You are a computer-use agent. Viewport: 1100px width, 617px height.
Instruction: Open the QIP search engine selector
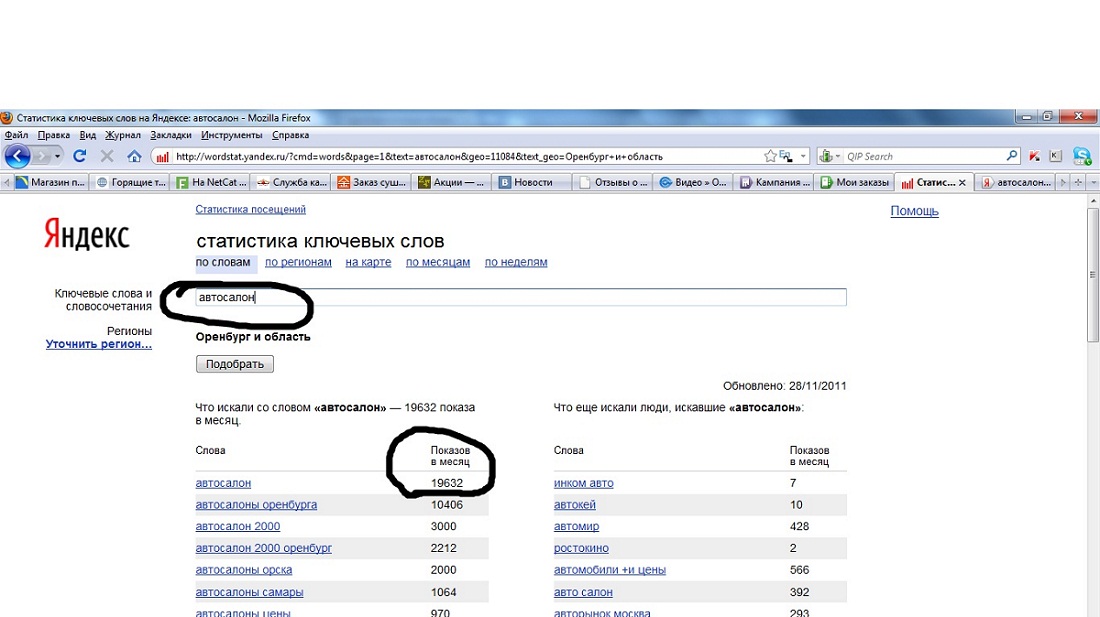pyautogui.click(x=829, y=156)
